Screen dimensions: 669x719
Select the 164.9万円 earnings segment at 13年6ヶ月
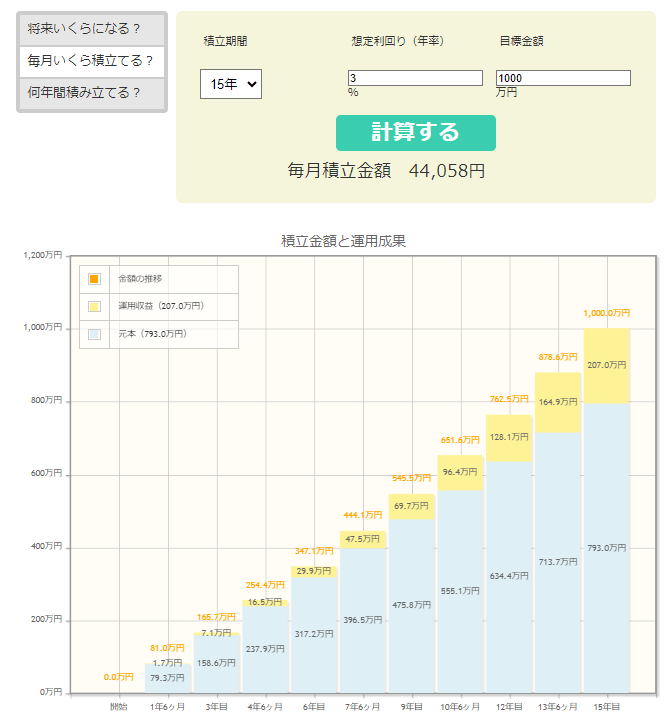[557, 402]
